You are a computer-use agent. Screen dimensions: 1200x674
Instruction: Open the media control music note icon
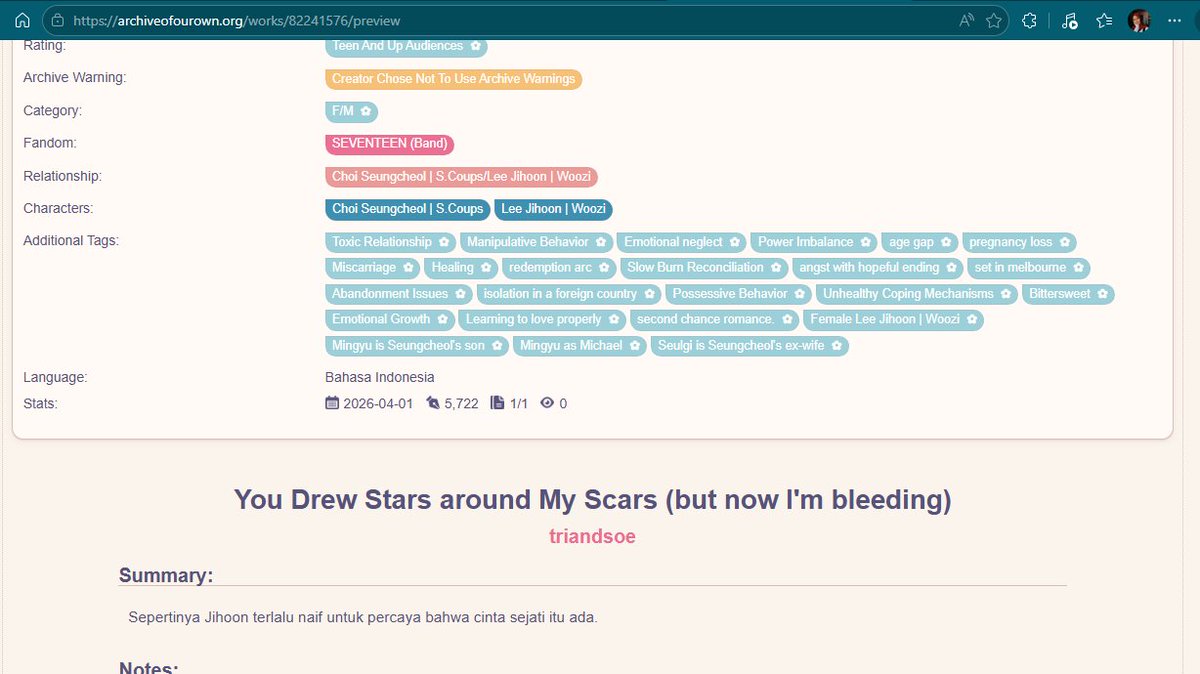tap(1070, 20)
